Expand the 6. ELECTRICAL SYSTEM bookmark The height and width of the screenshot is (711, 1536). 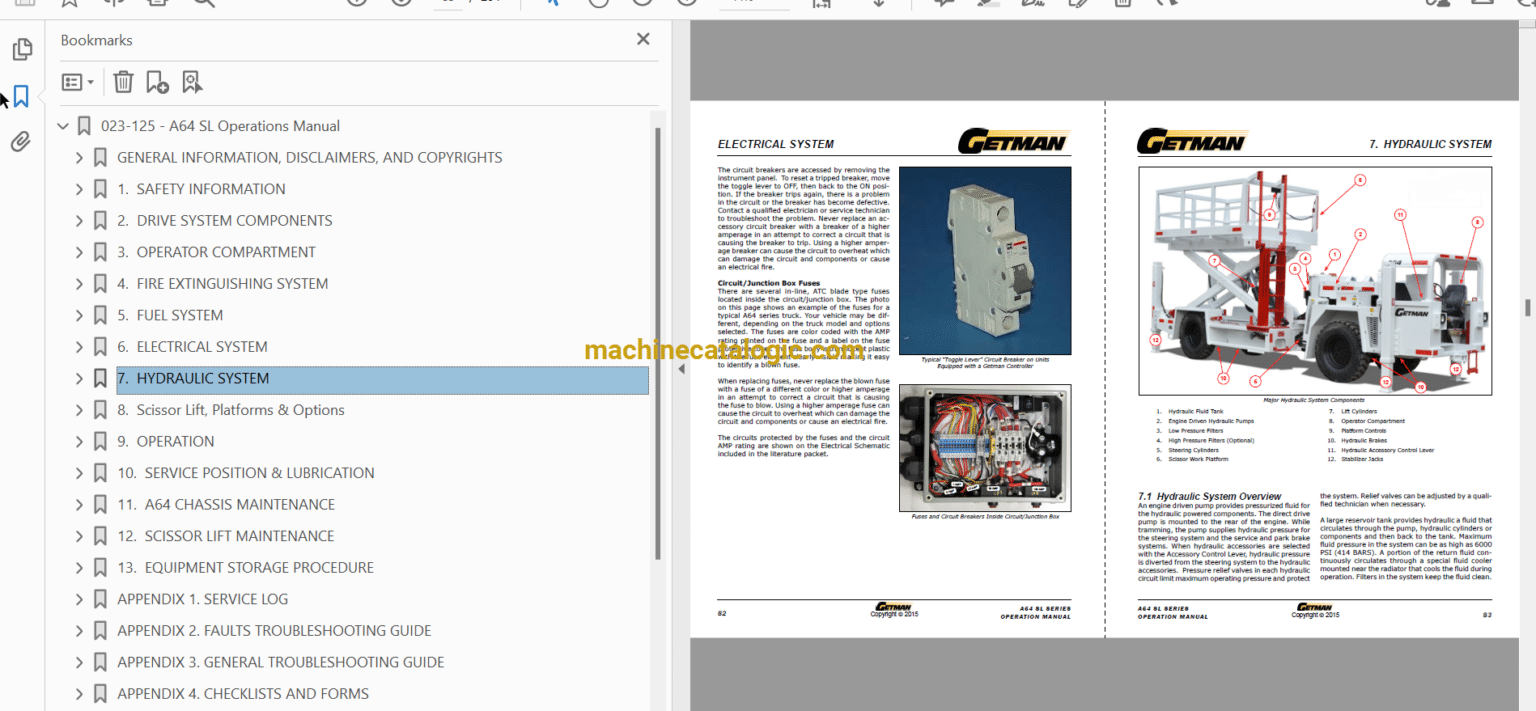tap(80, 347)
